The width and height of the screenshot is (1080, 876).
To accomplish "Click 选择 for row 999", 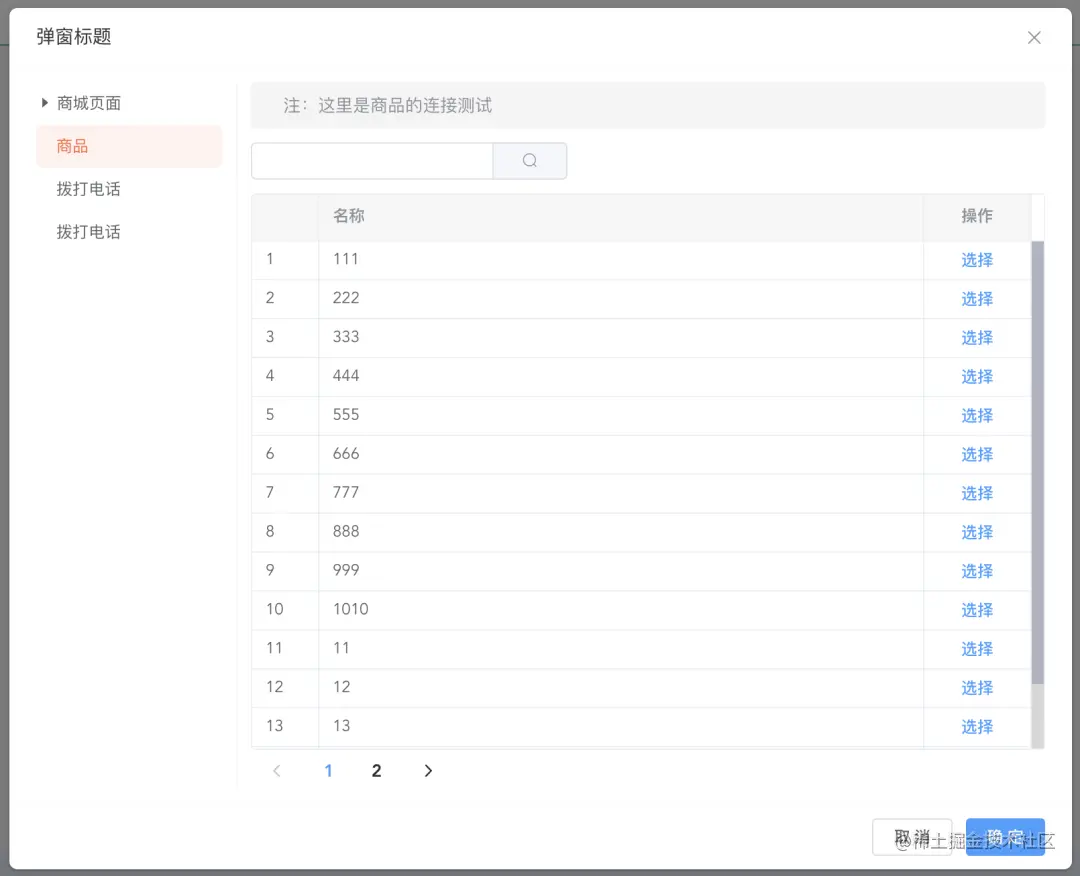I will pos(977,571).
